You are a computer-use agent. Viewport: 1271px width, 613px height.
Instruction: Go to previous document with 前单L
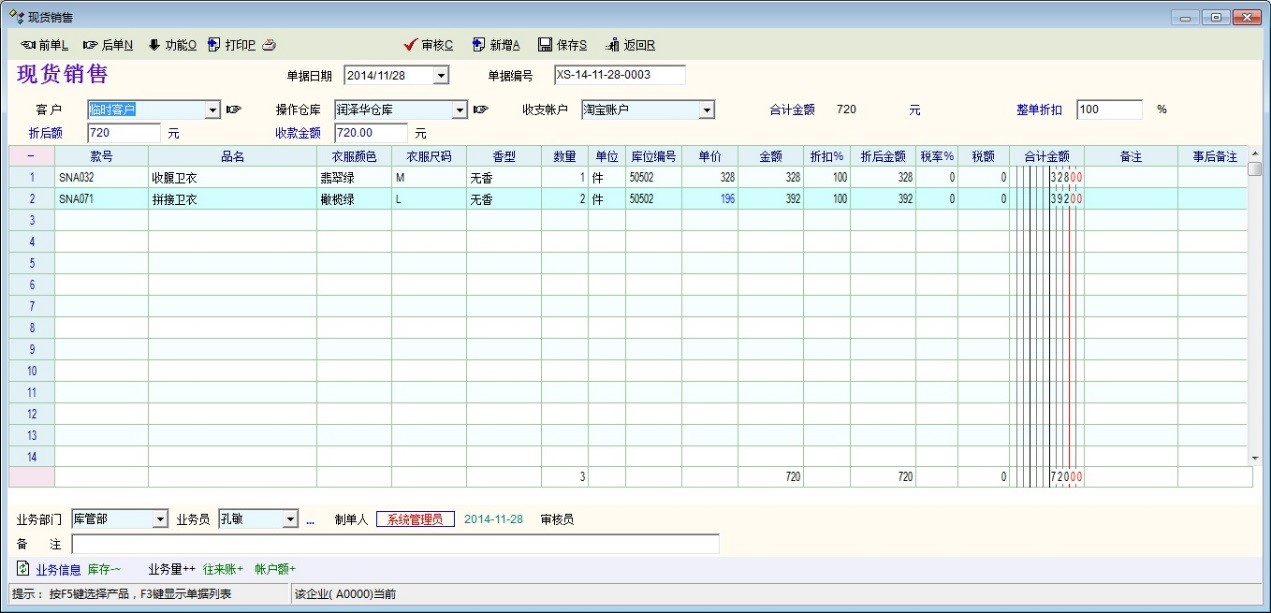click(44, 45)
